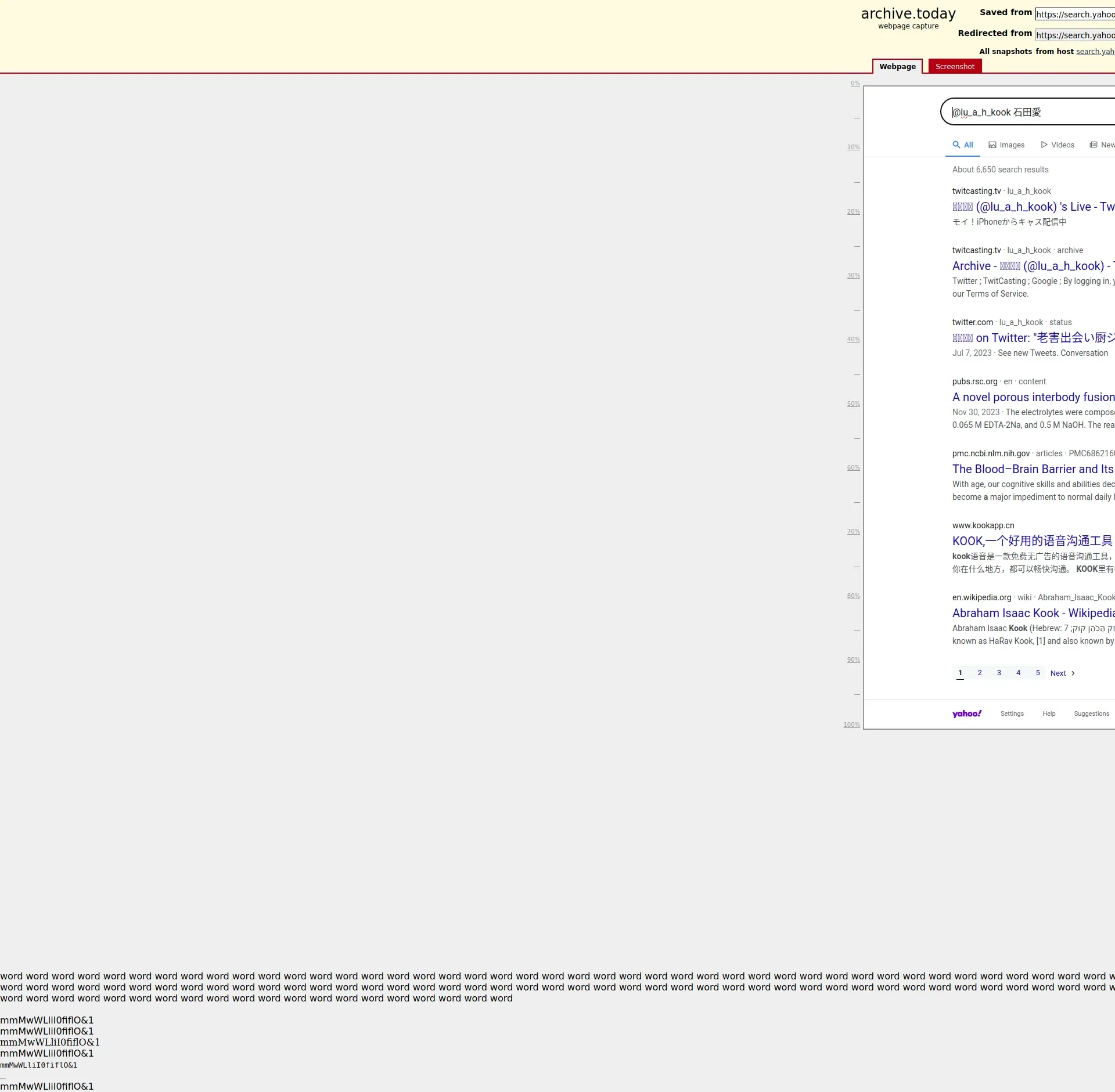1115x1092 pixels.
Task: Click the play icon beside Videos
Action: (x=1044, y=145)
